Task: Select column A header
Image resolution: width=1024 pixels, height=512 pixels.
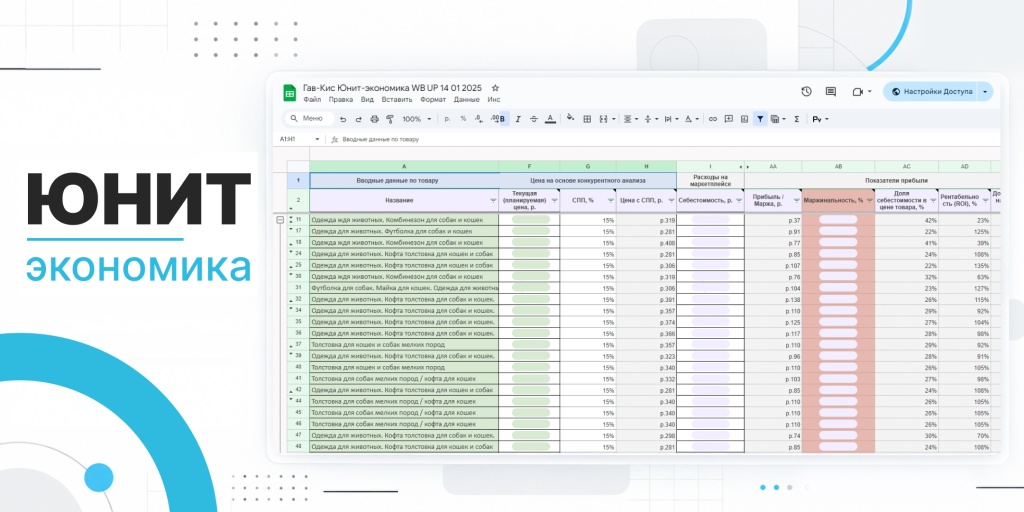Action: pyautogui.click(x=404, y=167)
